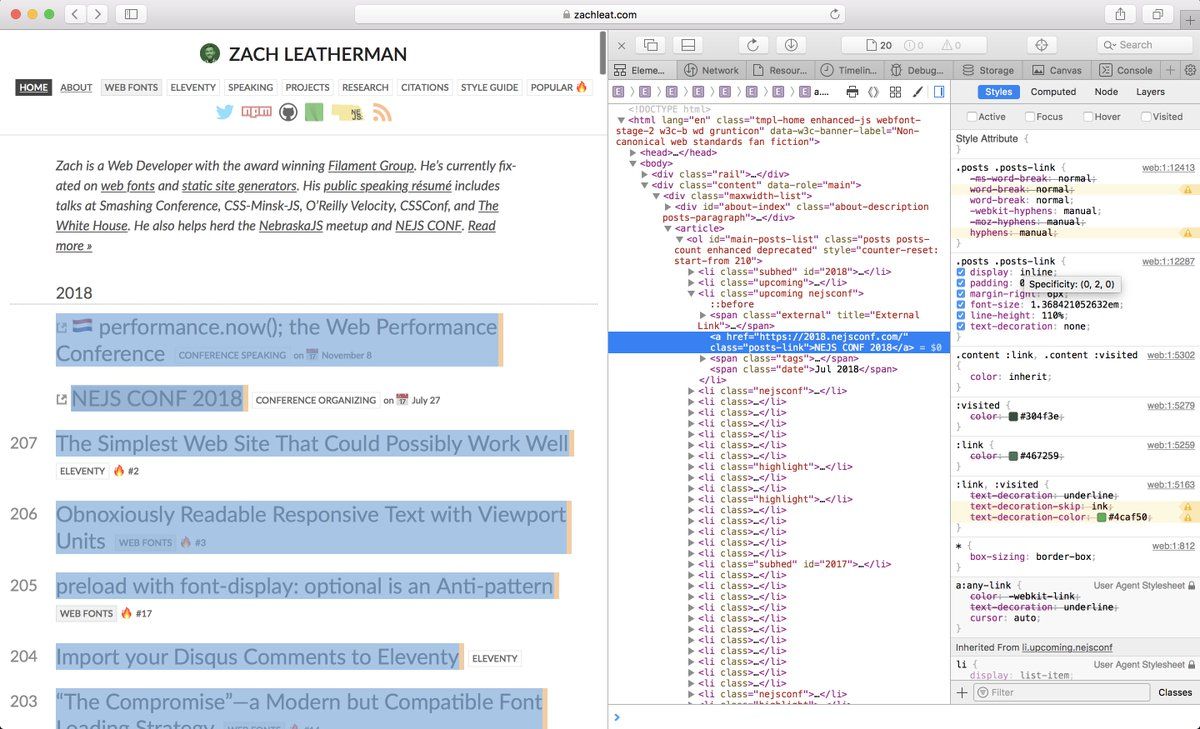Expand the div class rail node
1200x729 pixels.
click(645, 174)
